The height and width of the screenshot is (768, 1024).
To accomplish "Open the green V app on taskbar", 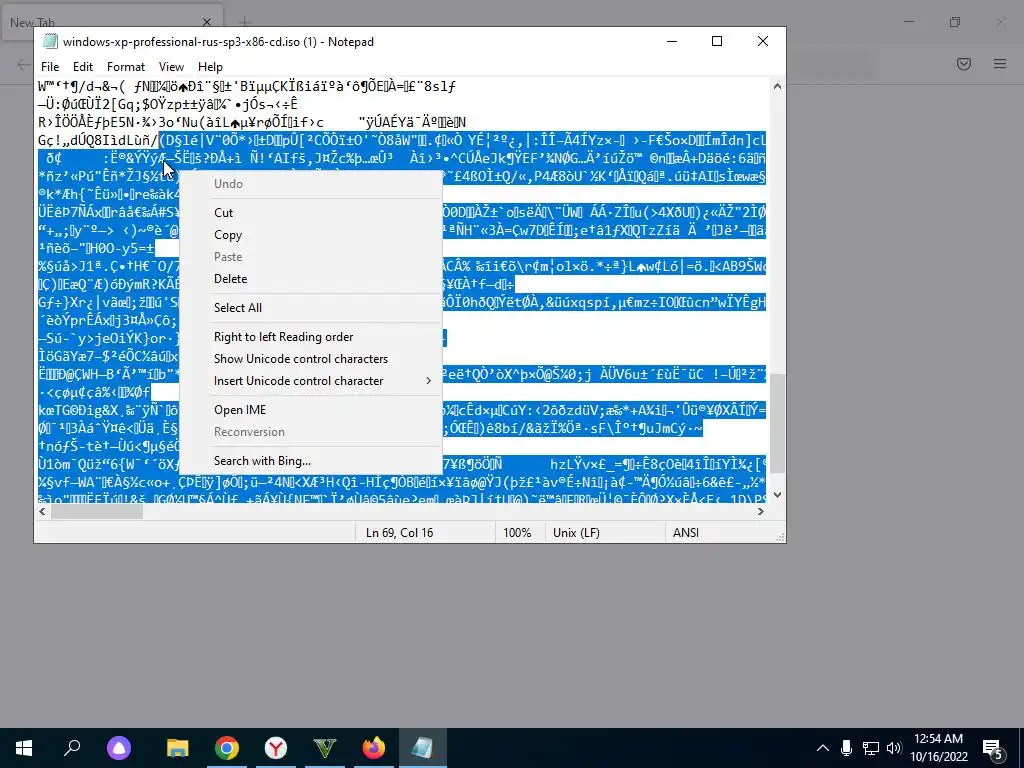I will (325, 748).
